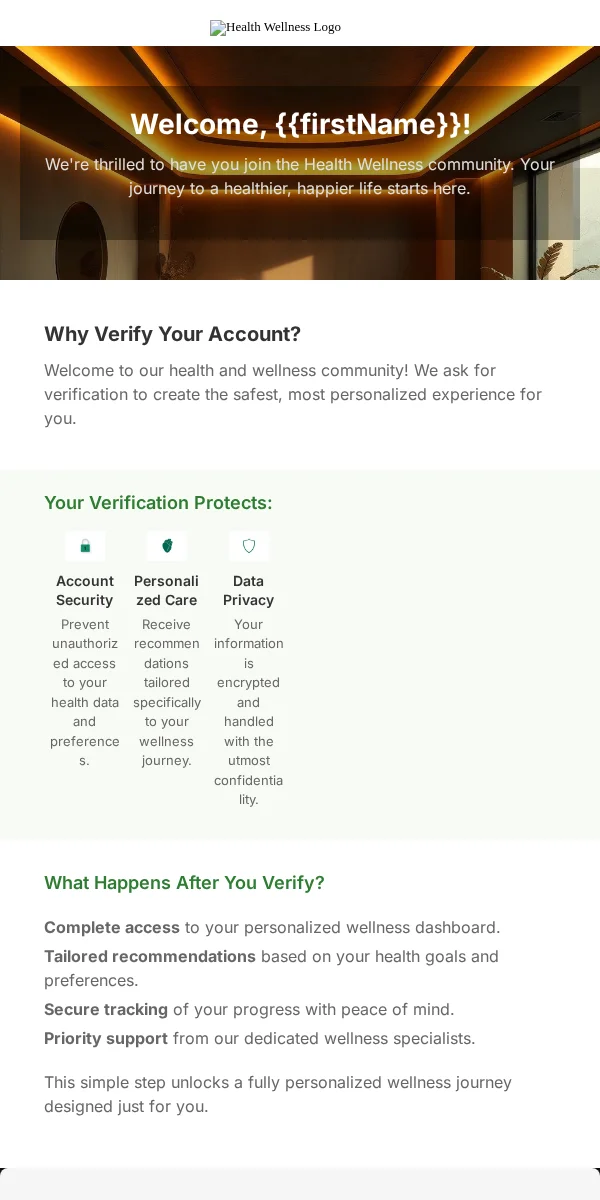Click the What Happens After You Verify? heading
Viewport: 600px width, 1200px height.
tap(184, 883)
